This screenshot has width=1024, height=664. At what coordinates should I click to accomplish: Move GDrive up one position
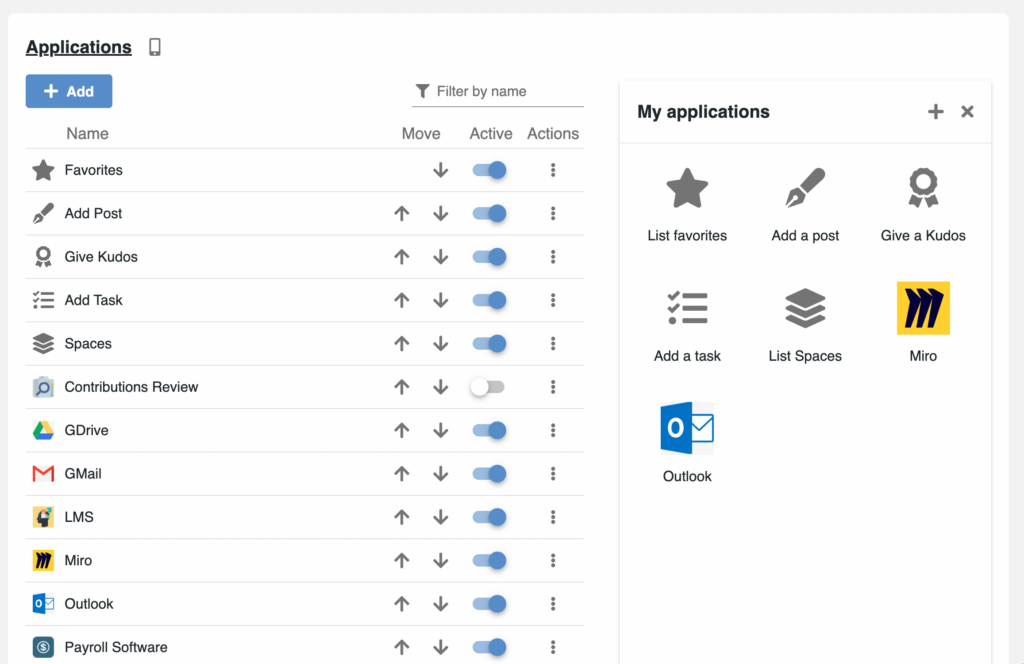(x=402, y=430)
